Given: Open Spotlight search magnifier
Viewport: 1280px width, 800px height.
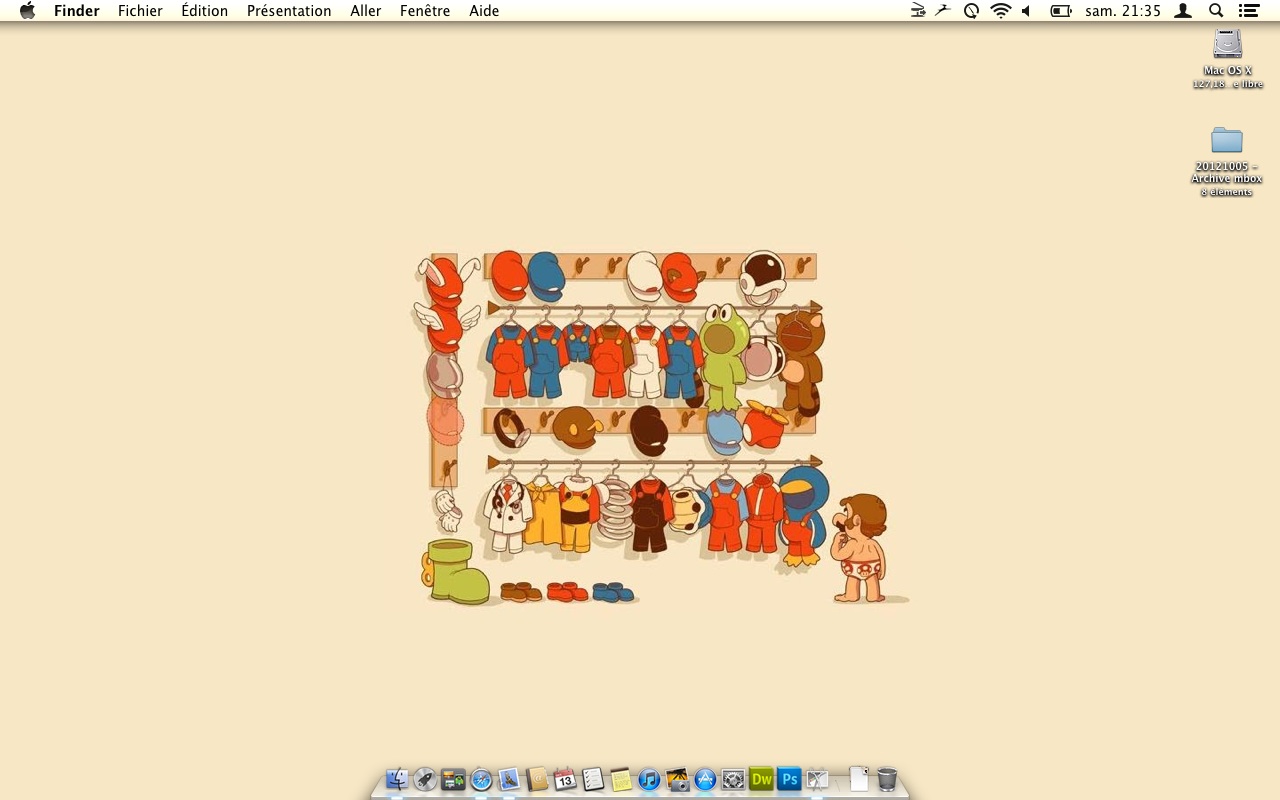Looking at the screenshot, I should coord(1216,11).
